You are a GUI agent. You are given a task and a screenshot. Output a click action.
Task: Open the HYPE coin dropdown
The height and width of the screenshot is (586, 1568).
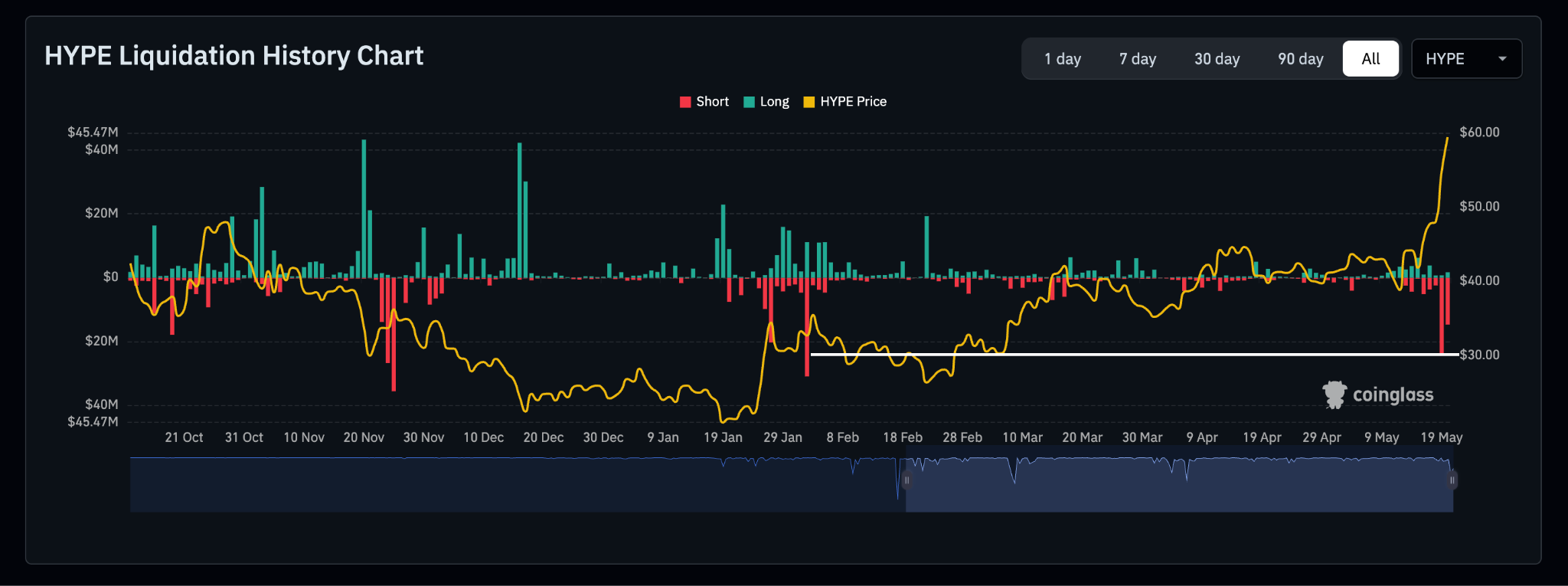pyautogui.click(x=1466, y=59)
